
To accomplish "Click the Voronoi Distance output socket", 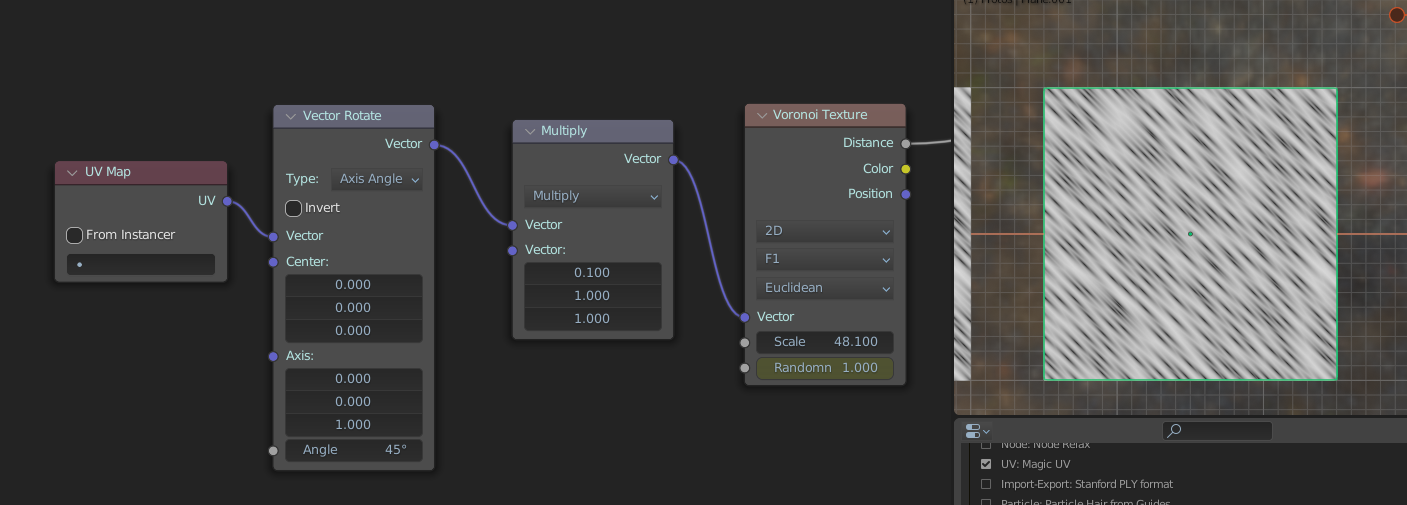I will click(905, 143).
